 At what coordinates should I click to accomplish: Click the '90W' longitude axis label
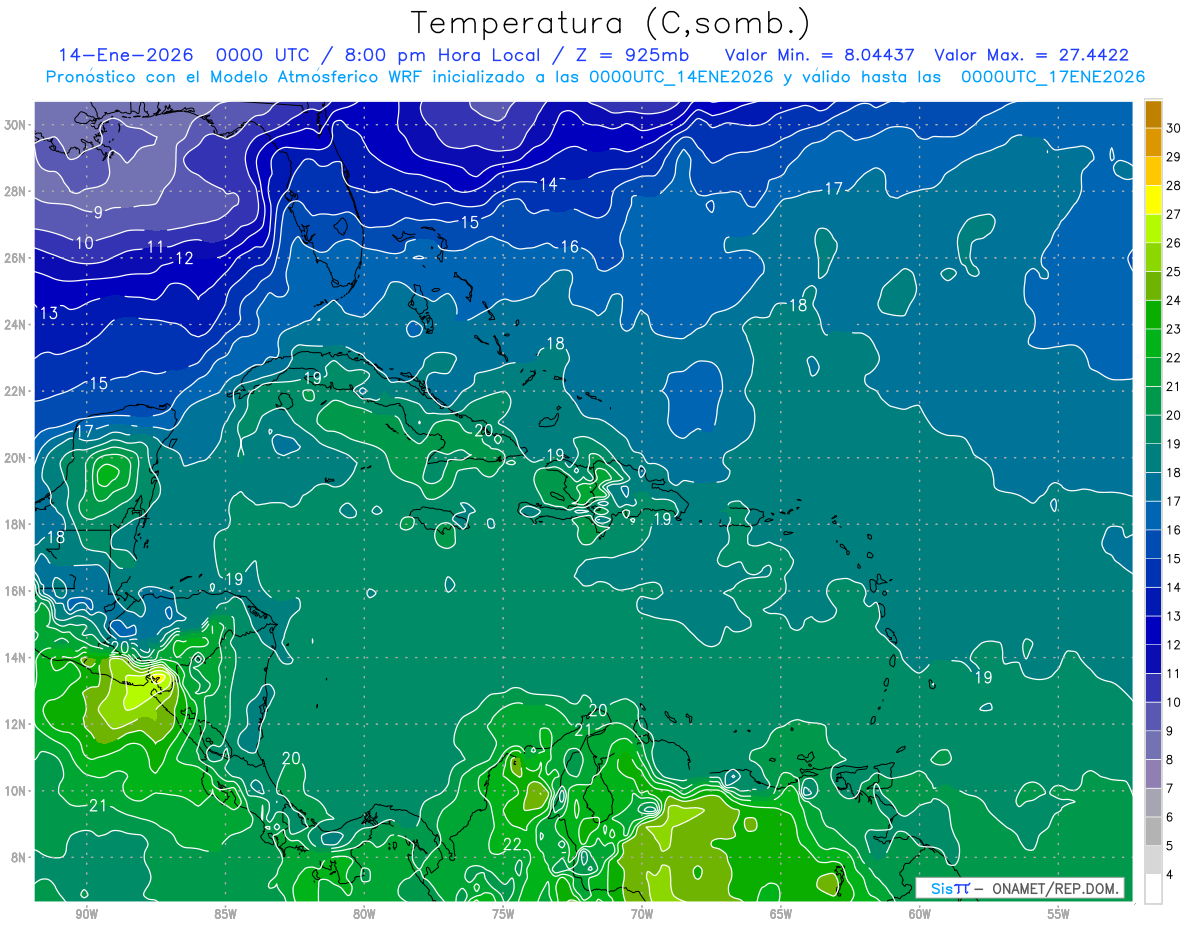click(x=86, y=914)
